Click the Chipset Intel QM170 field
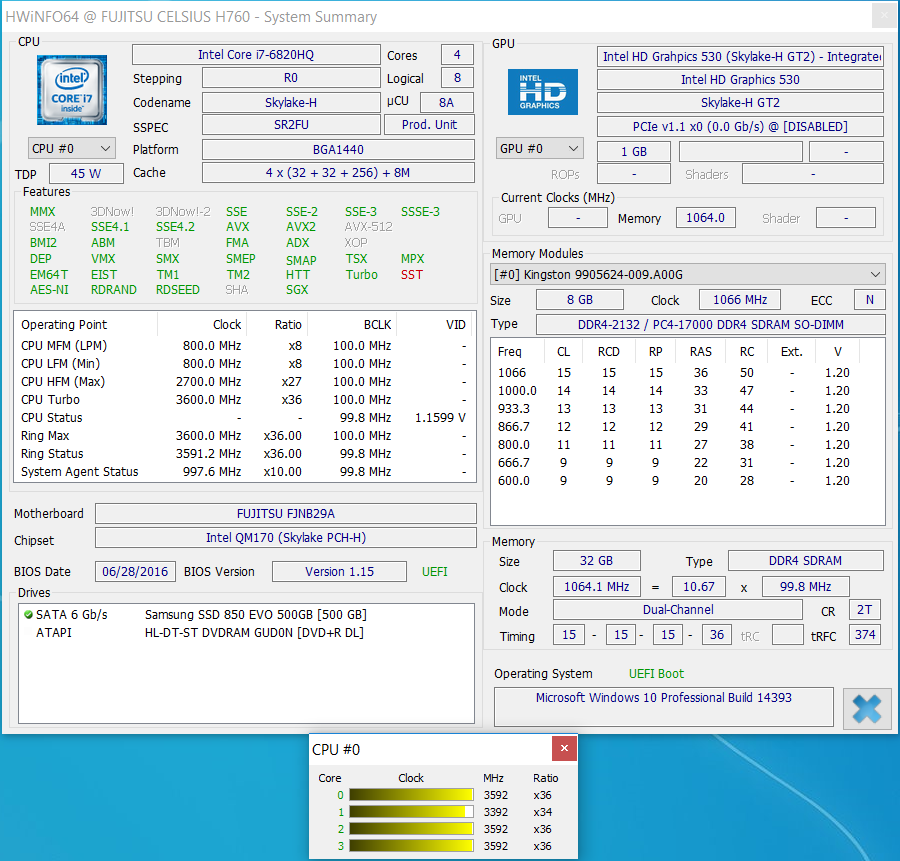The width and height of the screenshot is (900, 861). [286, 538]
